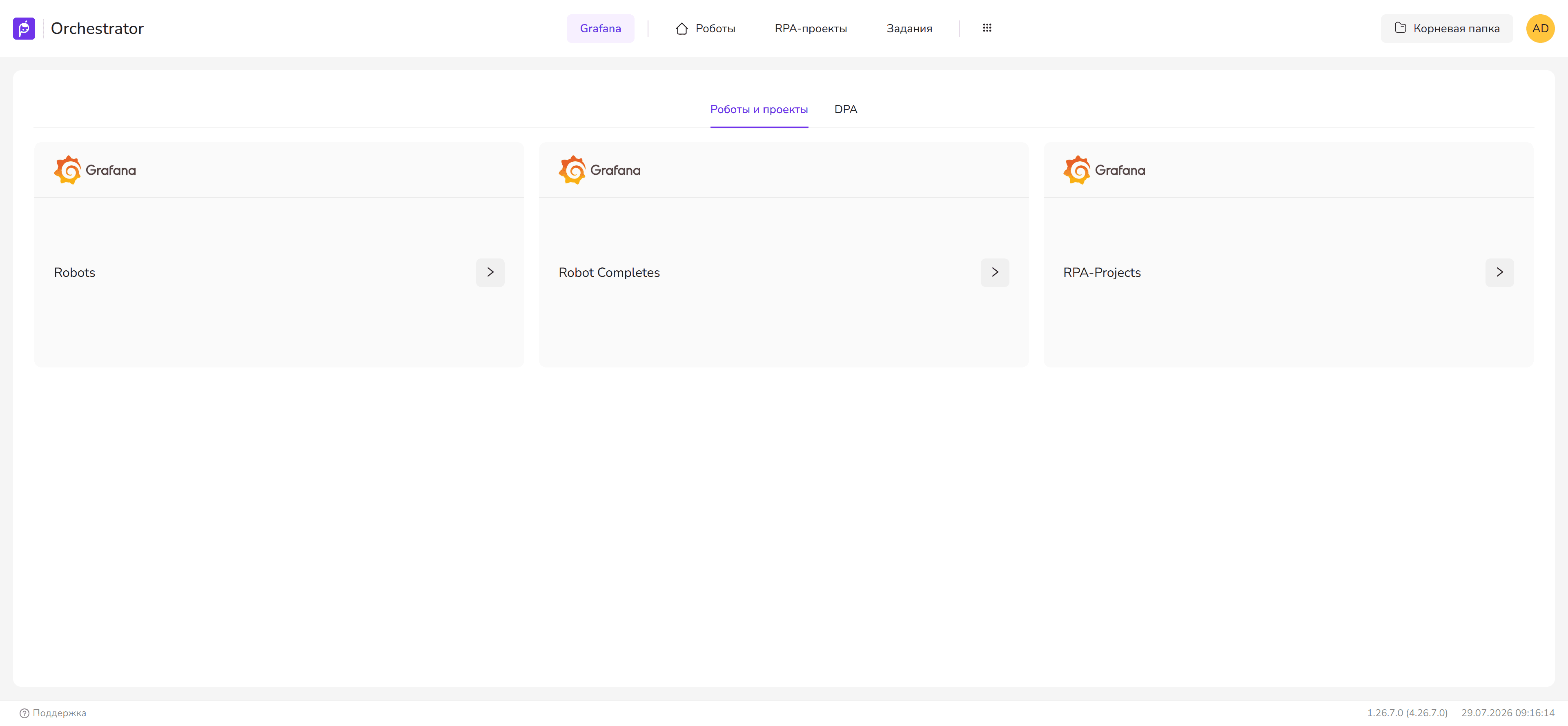Go to the Роботы navigation item
The width and height of the screenshot is (1568, 726).
(705, 29)
